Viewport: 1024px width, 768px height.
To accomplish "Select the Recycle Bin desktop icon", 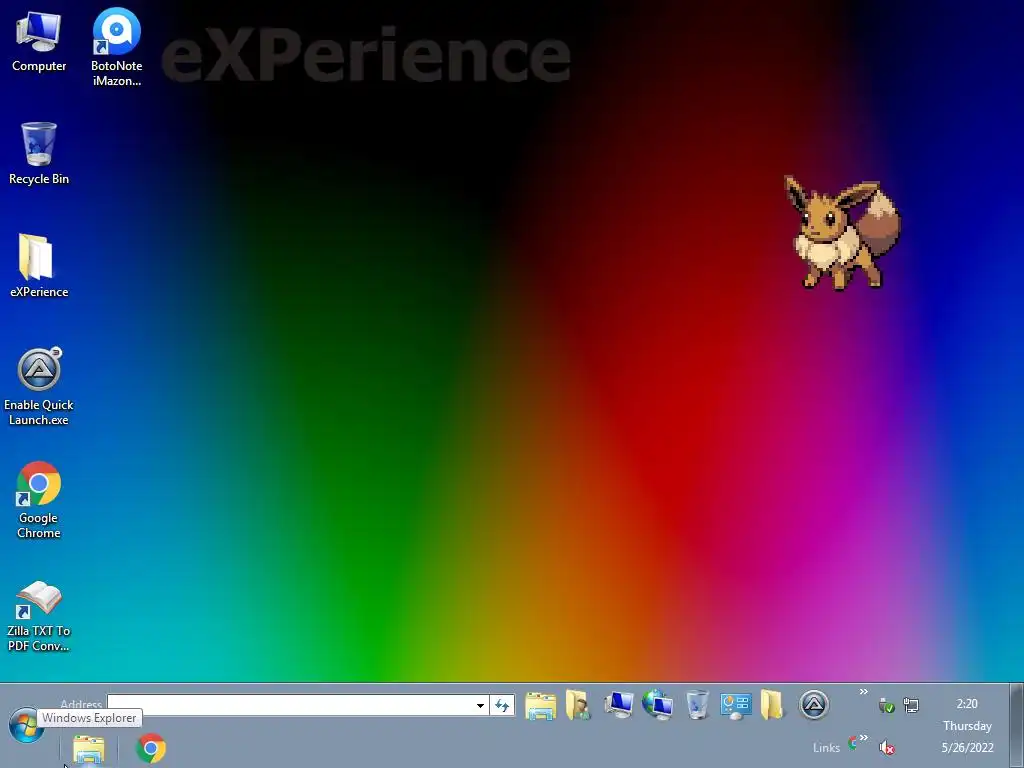I will [x=39, y=154].
